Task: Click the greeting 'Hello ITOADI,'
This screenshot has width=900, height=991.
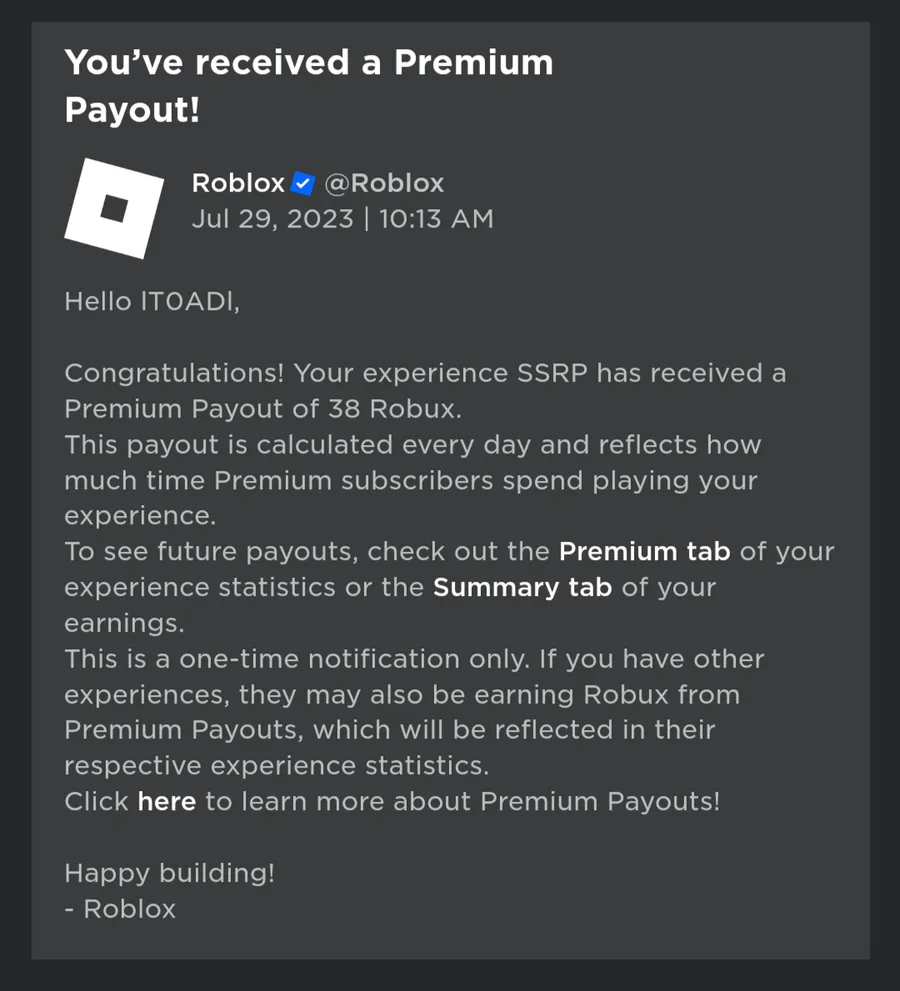Action: pyautogui.click(x=152, y=301)
